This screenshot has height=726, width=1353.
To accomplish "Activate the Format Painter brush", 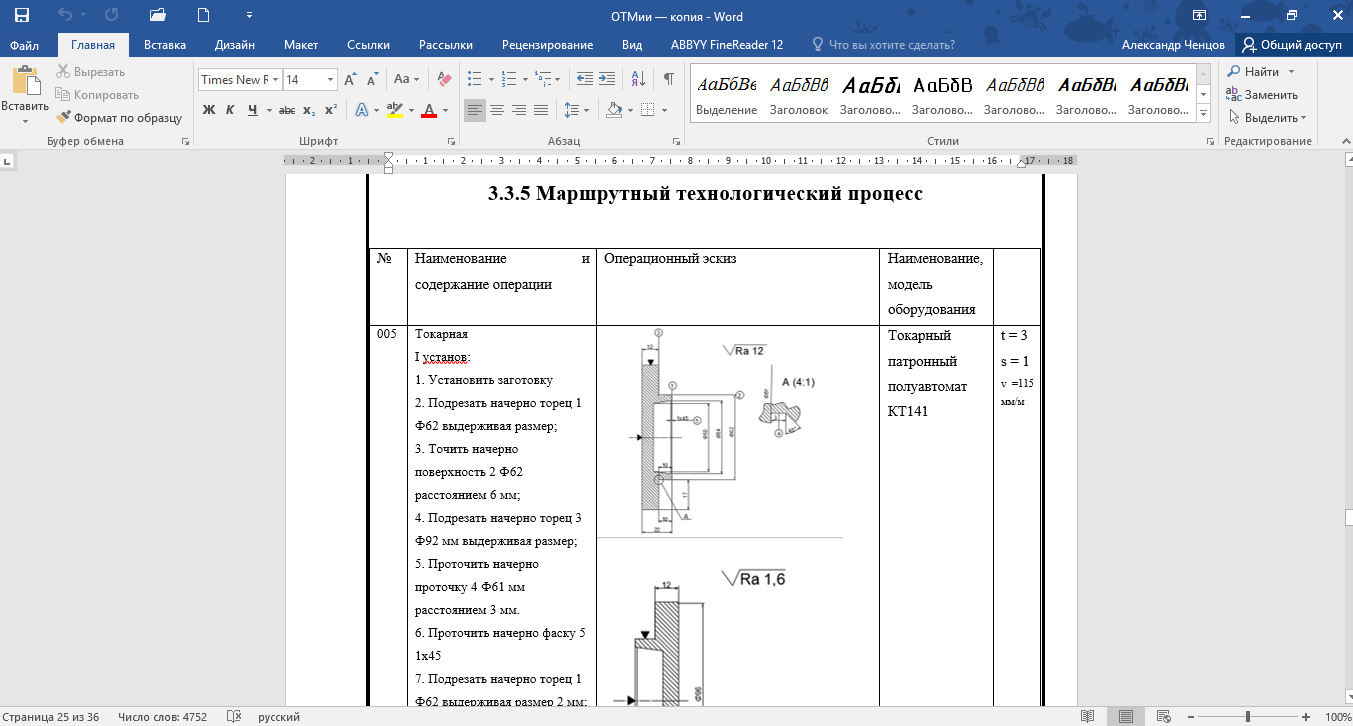I will tap(120, 118).
